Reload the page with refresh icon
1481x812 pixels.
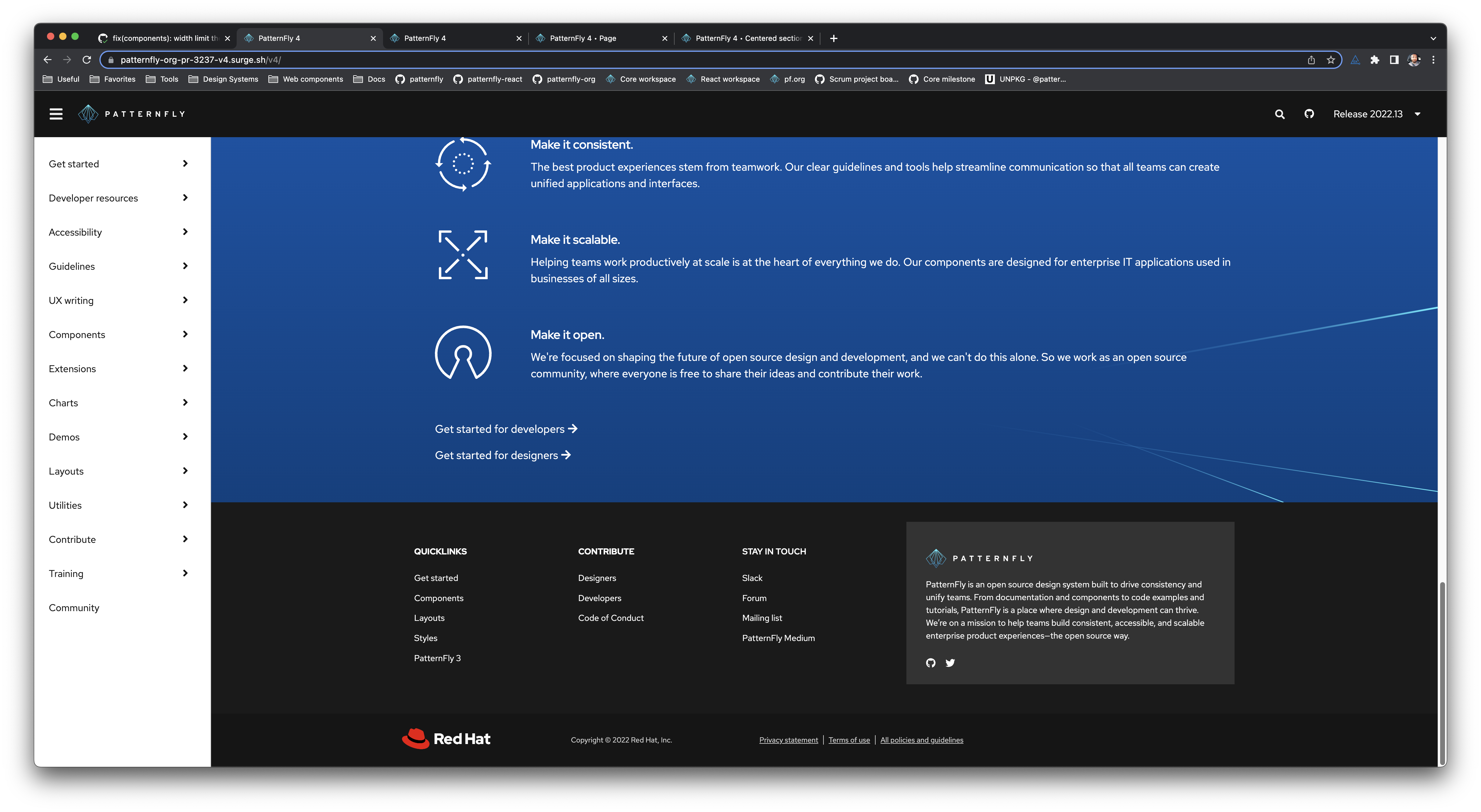(87, 60)
